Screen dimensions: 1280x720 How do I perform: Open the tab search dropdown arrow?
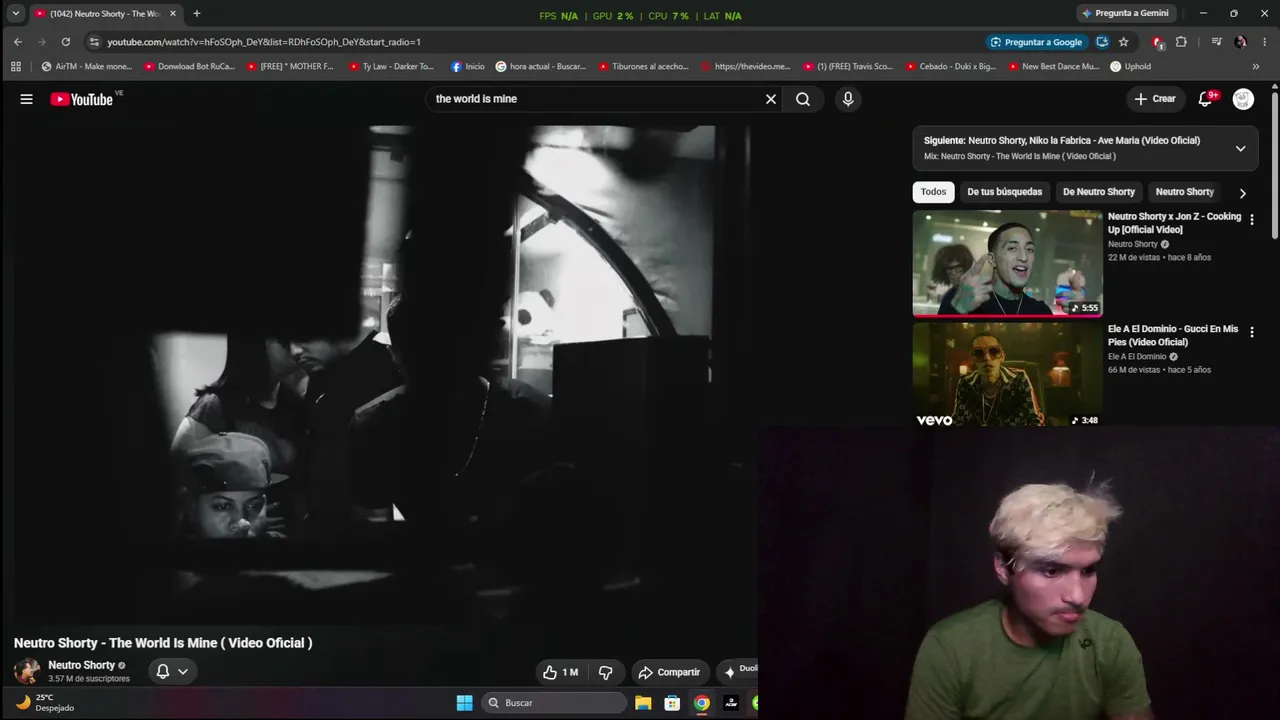pos(16,14)
